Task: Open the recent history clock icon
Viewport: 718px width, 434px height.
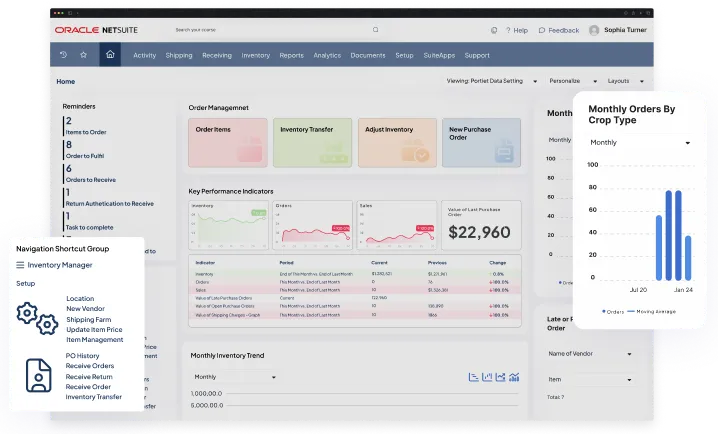Action: coord(64,55)
